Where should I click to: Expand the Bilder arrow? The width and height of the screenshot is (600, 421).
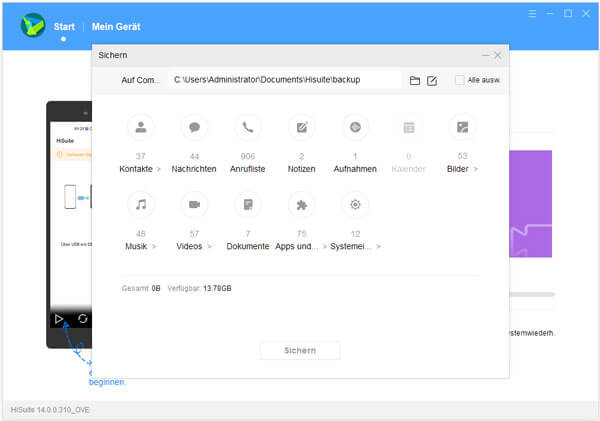coord(475,169)
